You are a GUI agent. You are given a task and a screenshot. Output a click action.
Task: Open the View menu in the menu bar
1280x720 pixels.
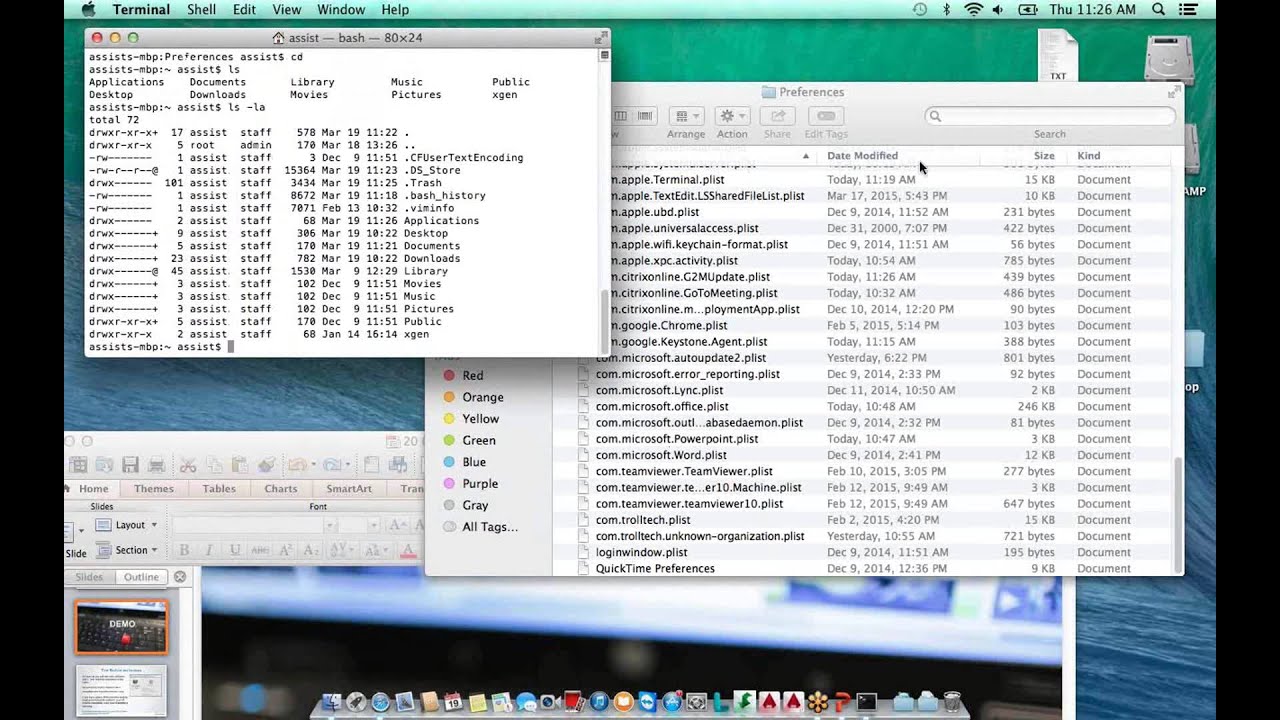[286, 9]
